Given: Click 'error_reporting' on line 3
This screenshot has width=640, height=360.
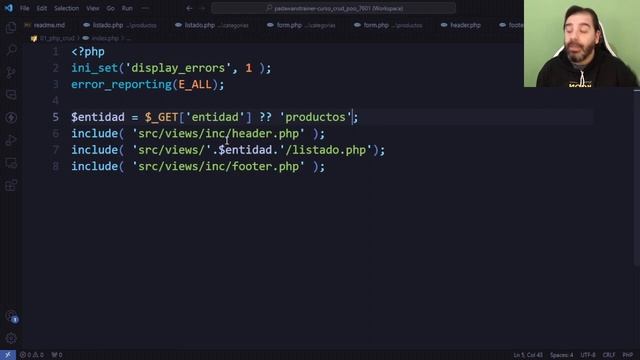Looking at the screenshot, I should coord(121,84).
